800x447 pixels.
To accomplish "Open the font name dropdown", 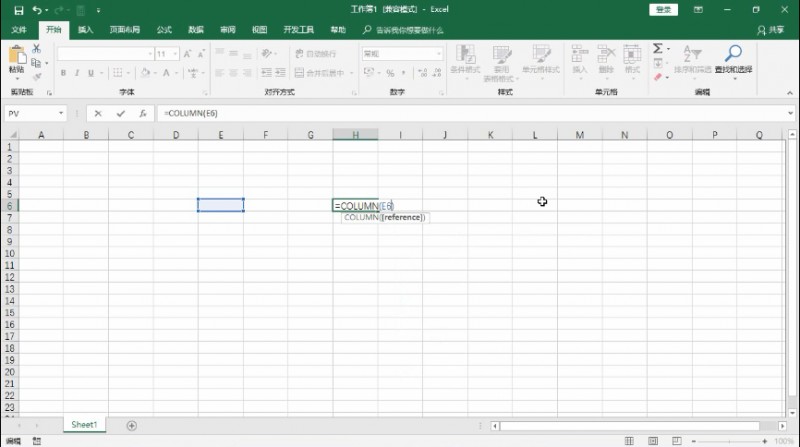I will [150, 54].
